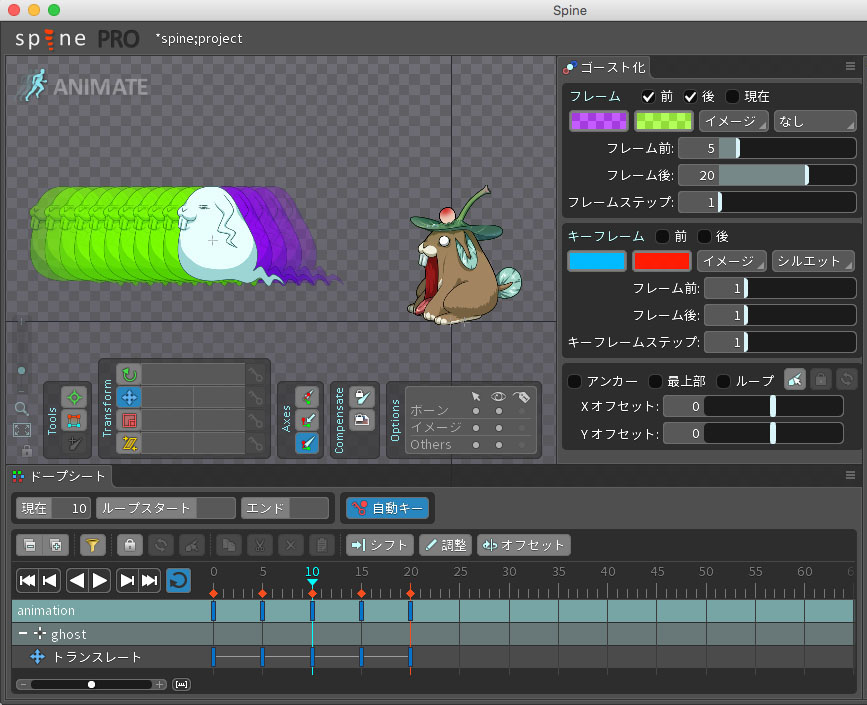Toggle the dopesheet lock icon

pos(130,545)
